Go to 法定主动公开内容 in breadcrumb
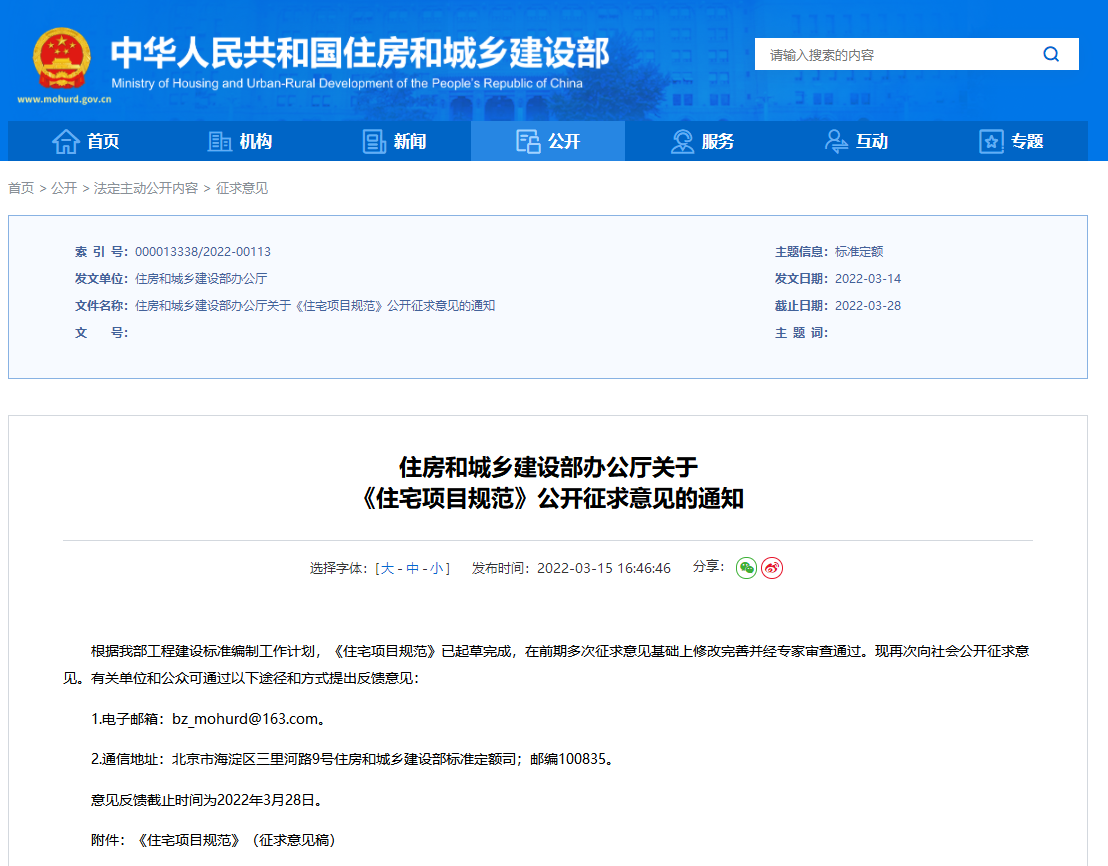 pos(146,188)
